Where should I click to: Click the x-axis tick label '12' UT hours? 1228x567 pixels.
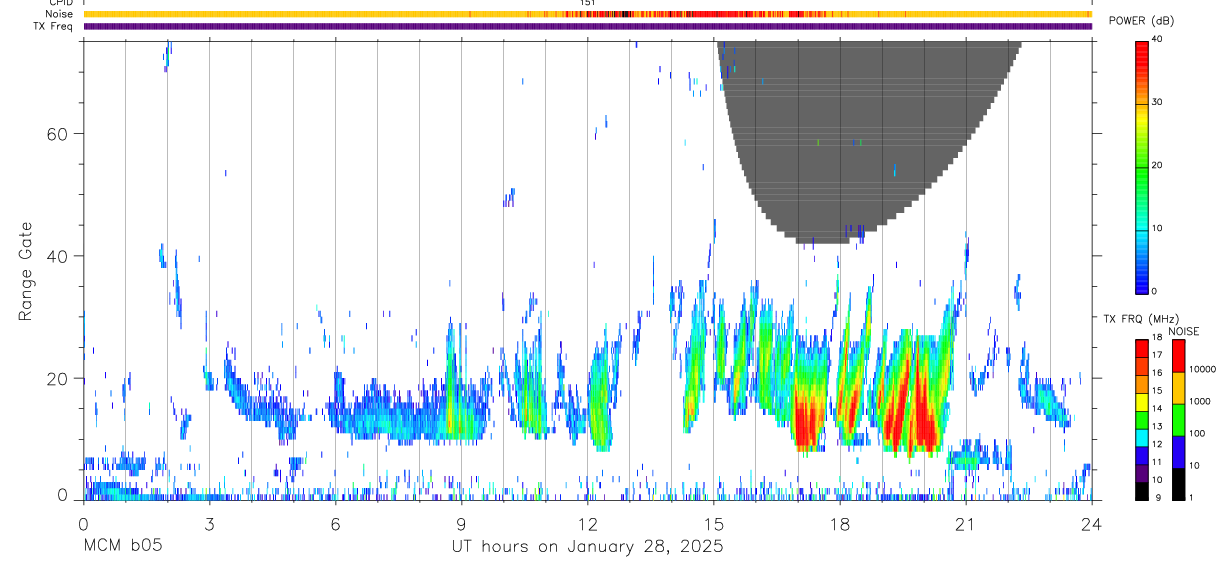[x=587, y=524]
